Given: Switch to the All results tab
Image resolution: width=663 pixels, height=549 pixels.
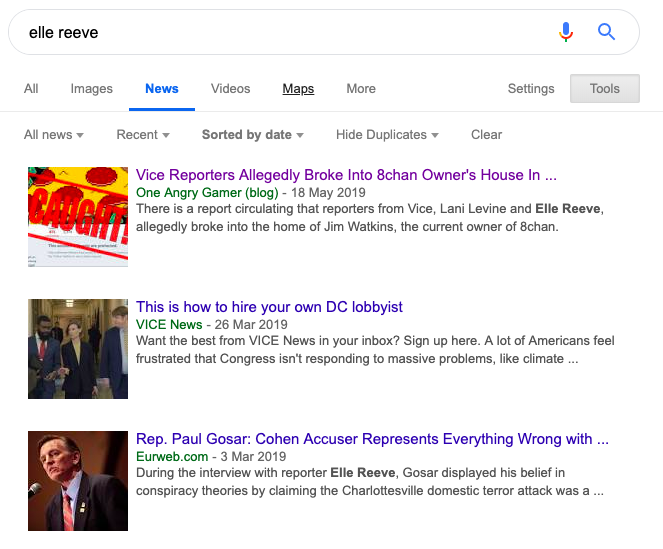Looking at the screenshot, I should (31, 89).
